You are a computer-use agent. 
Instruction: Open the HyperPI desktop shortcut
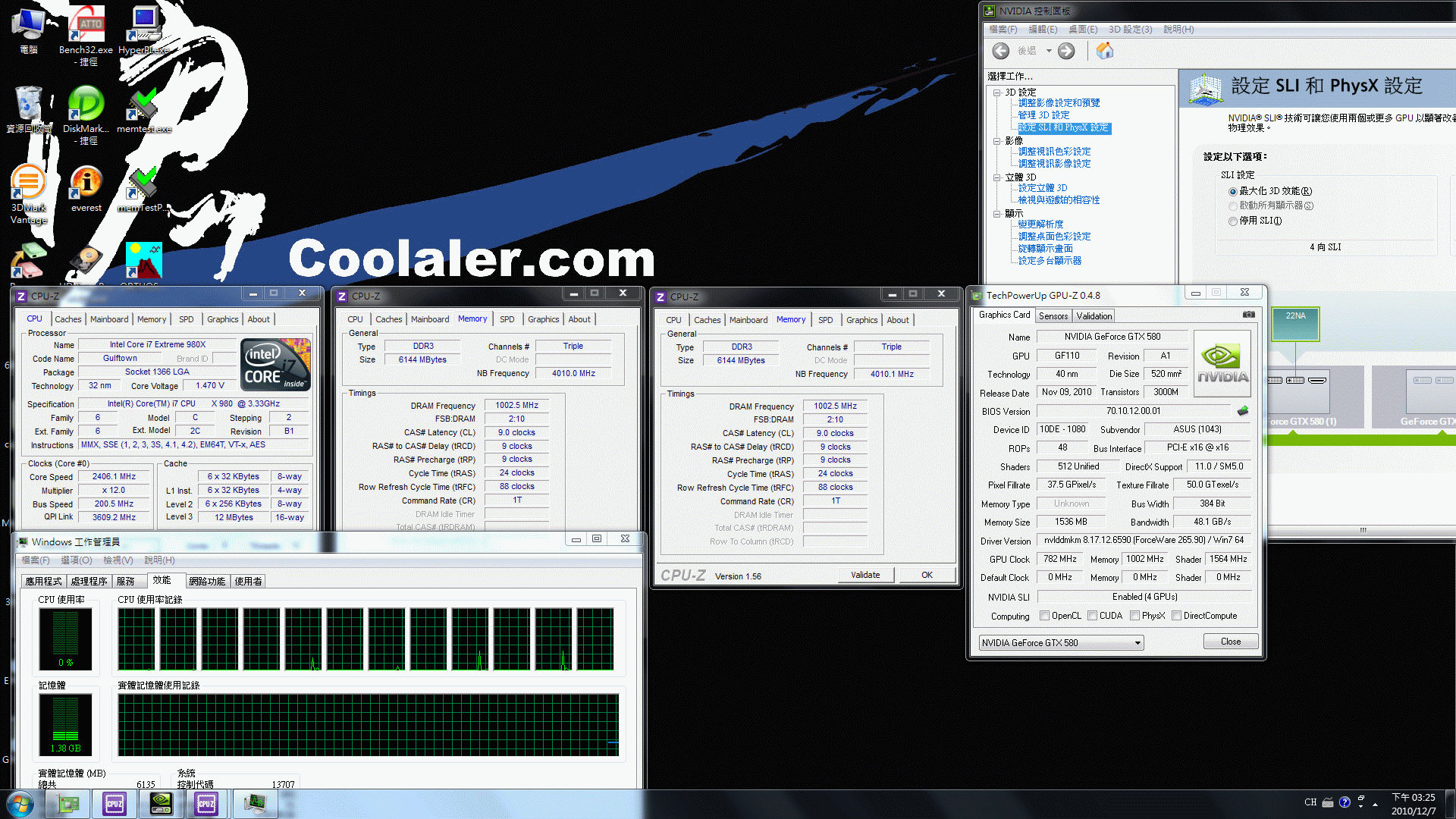click(144, 30)
